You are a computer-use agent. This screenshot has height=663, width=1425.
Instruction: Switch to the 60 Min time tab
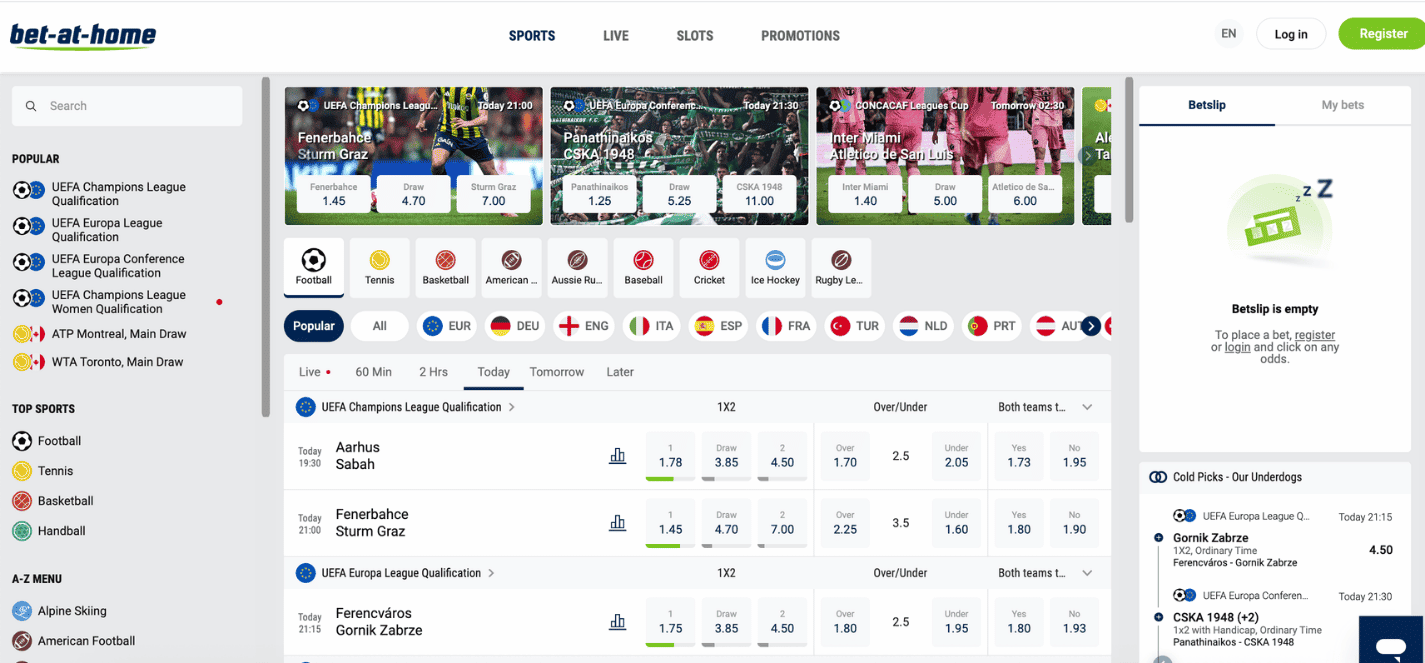pos(374,372)
